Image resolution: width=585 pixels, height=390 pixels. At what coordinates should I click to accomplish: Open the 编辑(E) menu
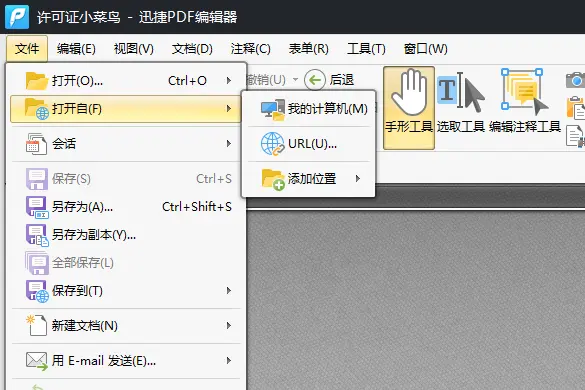pyautogui.click(x=76, y=49)
